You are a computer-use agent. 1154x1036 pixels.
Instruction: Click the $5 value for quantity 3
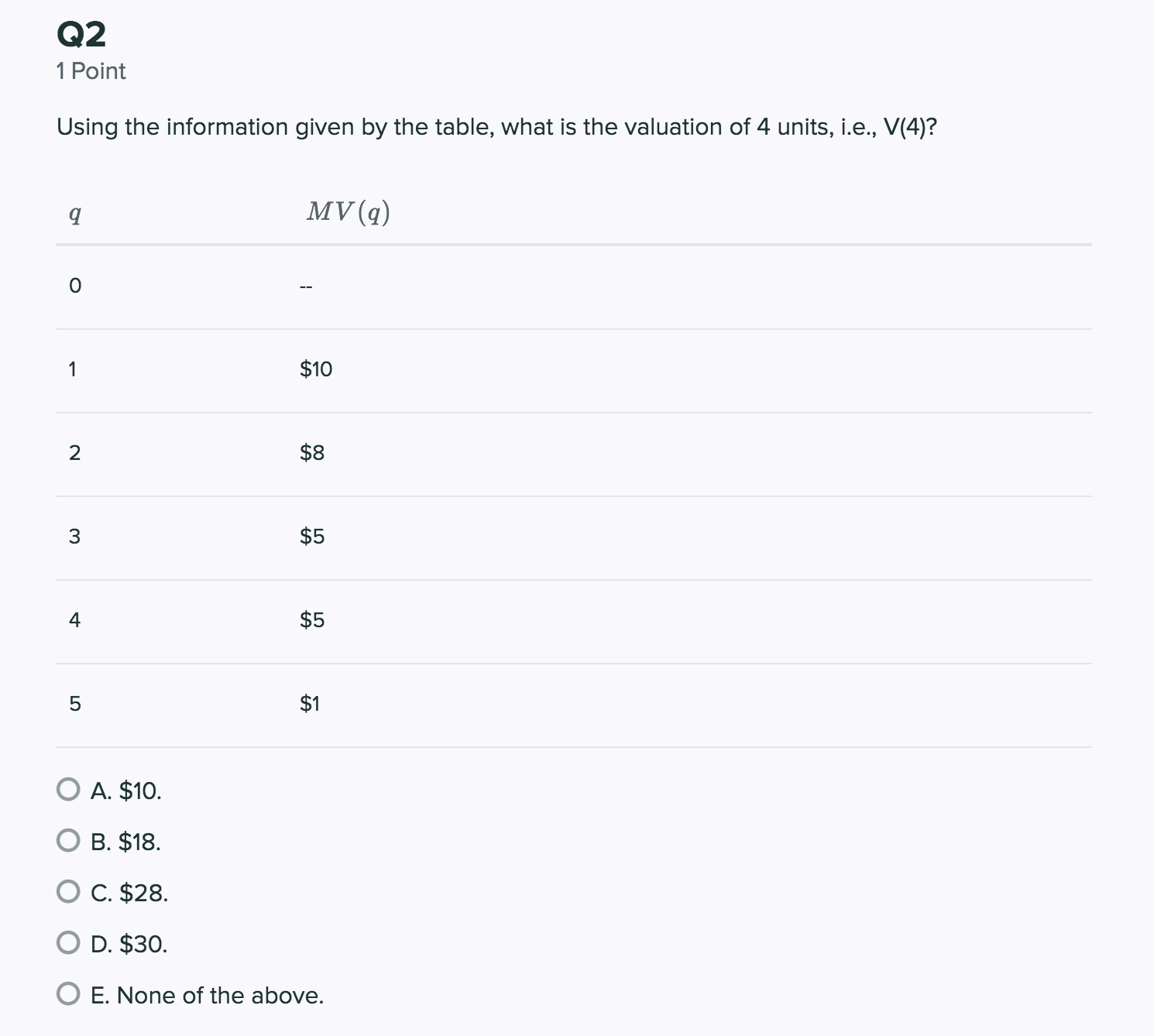coord(311,536)
